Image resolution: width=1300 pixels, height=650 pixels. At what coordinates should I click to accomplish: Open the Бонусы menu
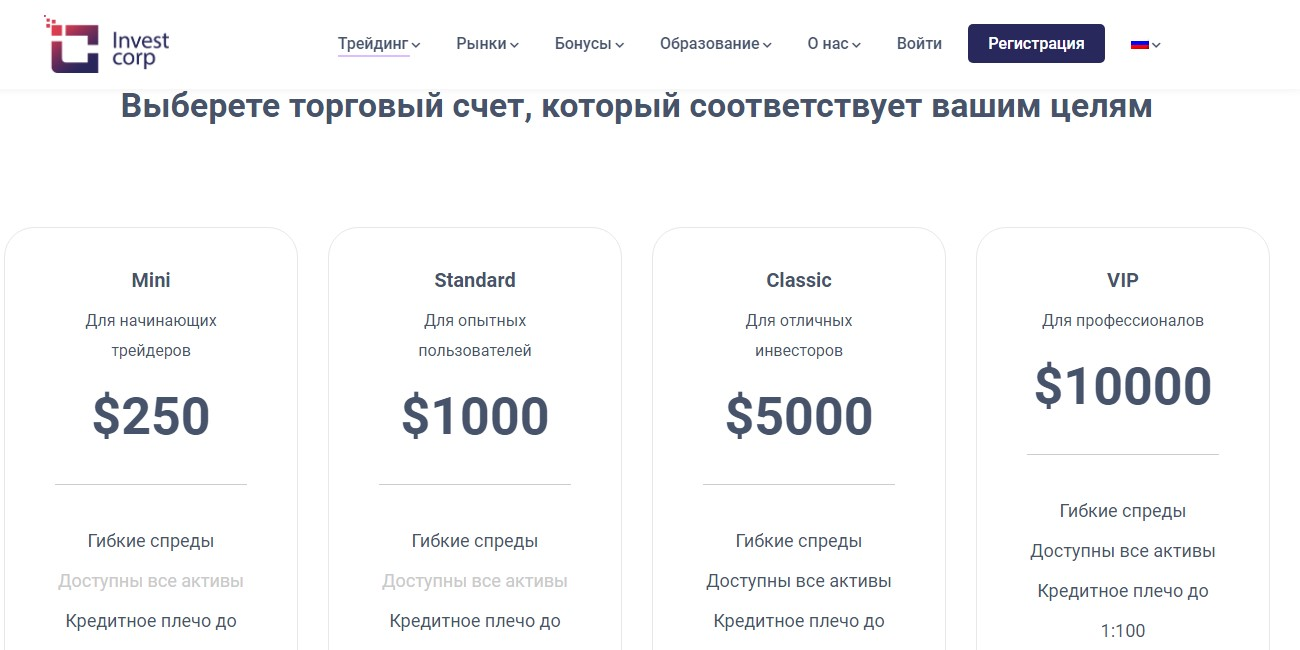(589, 44)
